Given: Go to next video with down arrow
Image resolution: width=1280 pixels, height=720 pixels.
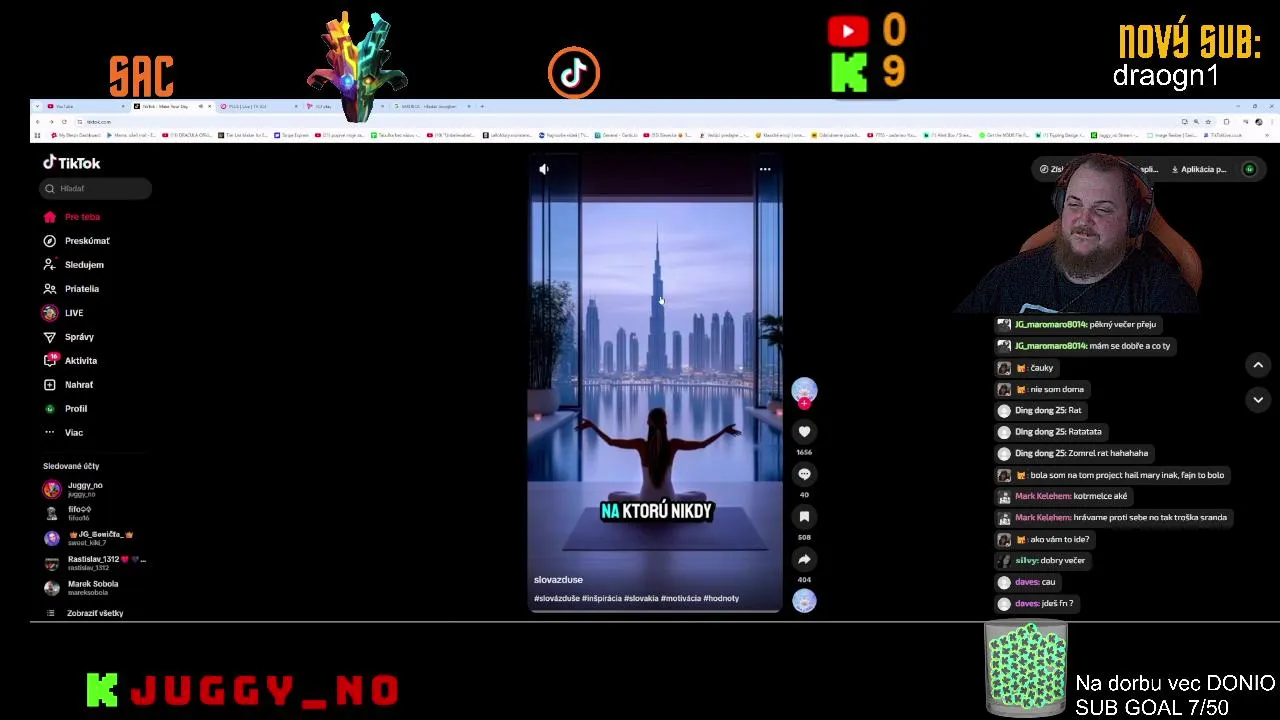Looking at the screenshot, I should tap(1258, 399).
